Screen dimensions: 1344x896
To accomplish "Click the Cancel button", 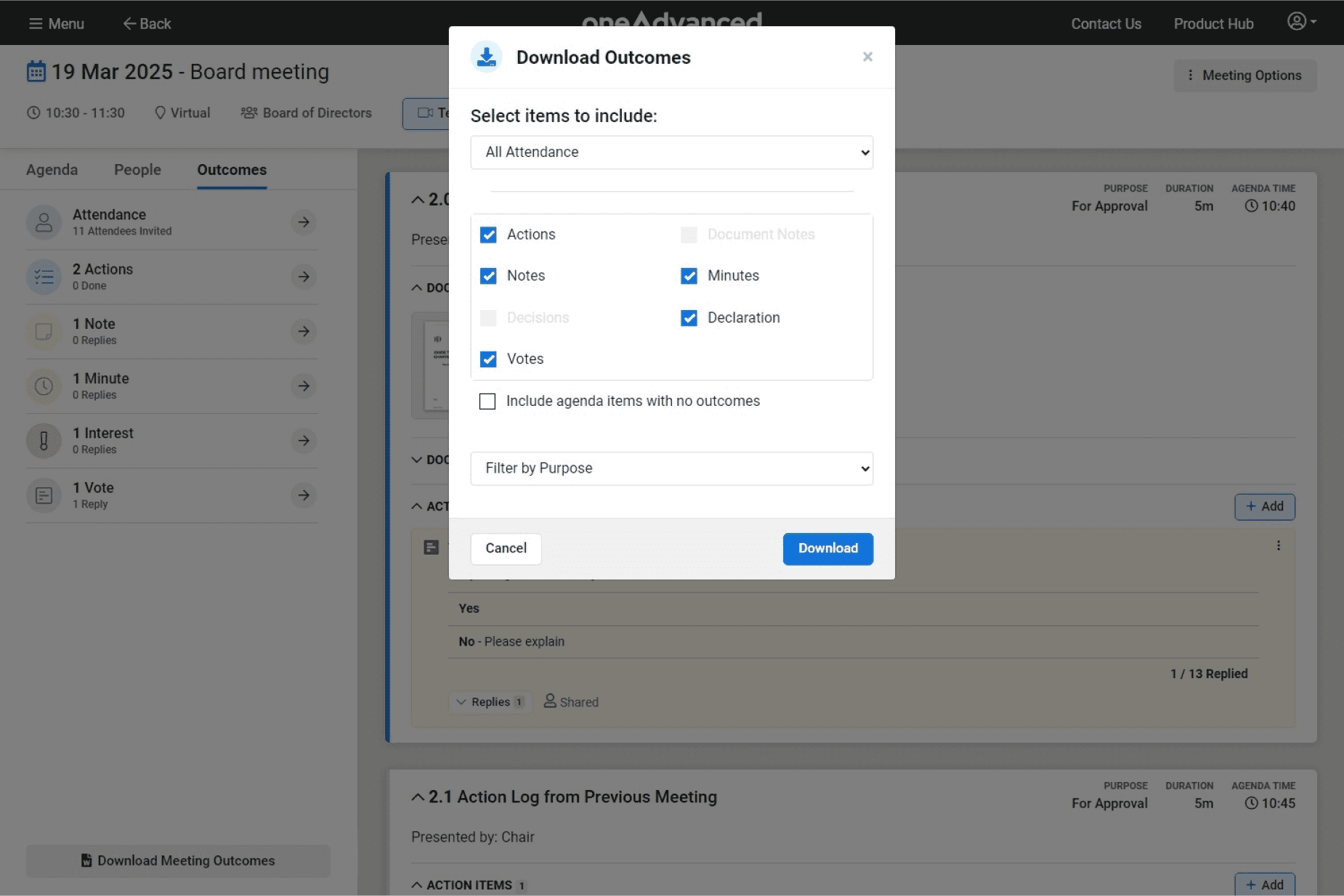I will pos(506,548).
